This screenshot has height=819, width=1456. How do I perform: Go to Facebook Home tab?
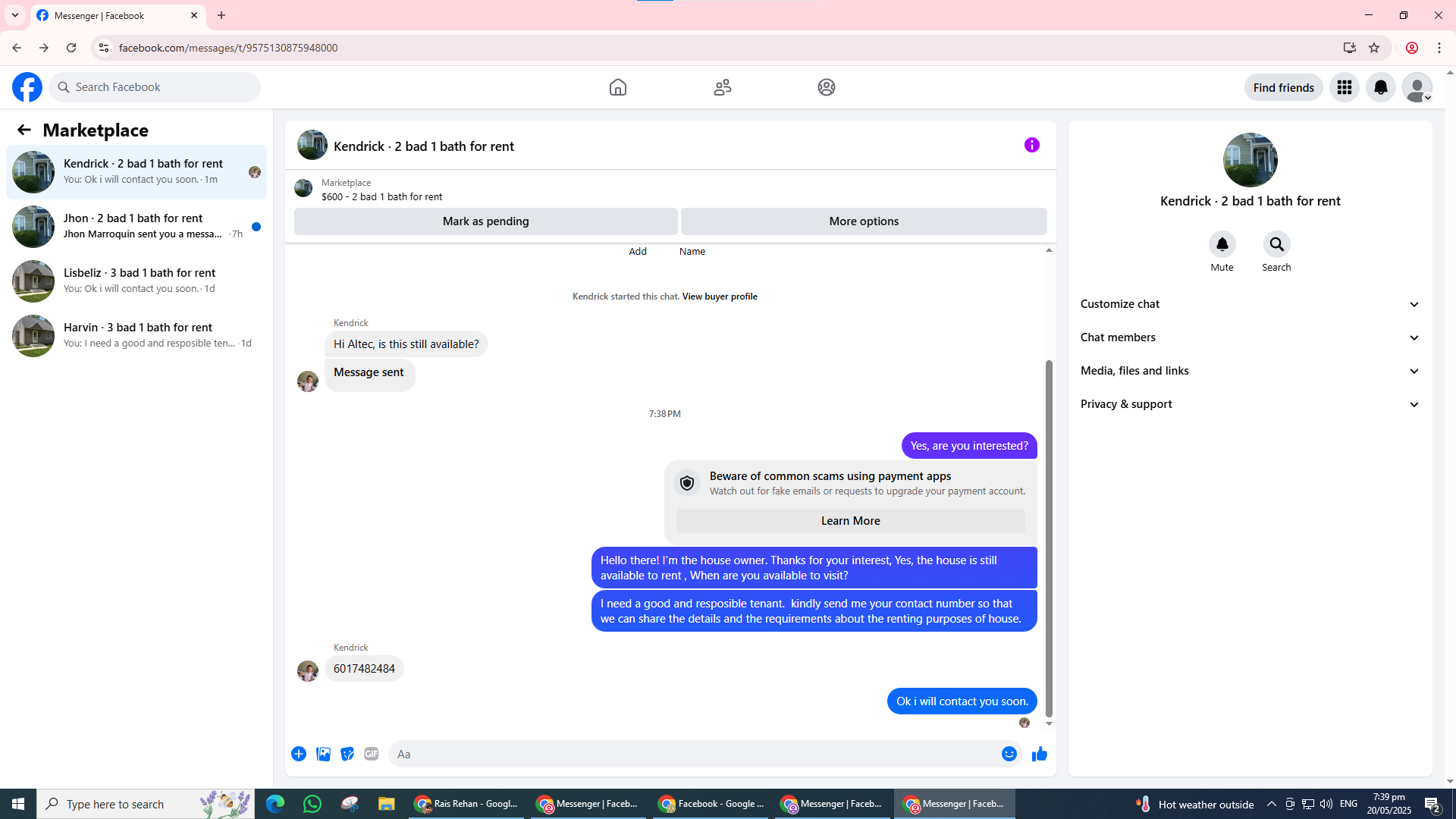pyautogui.click(x=617, y=87)
